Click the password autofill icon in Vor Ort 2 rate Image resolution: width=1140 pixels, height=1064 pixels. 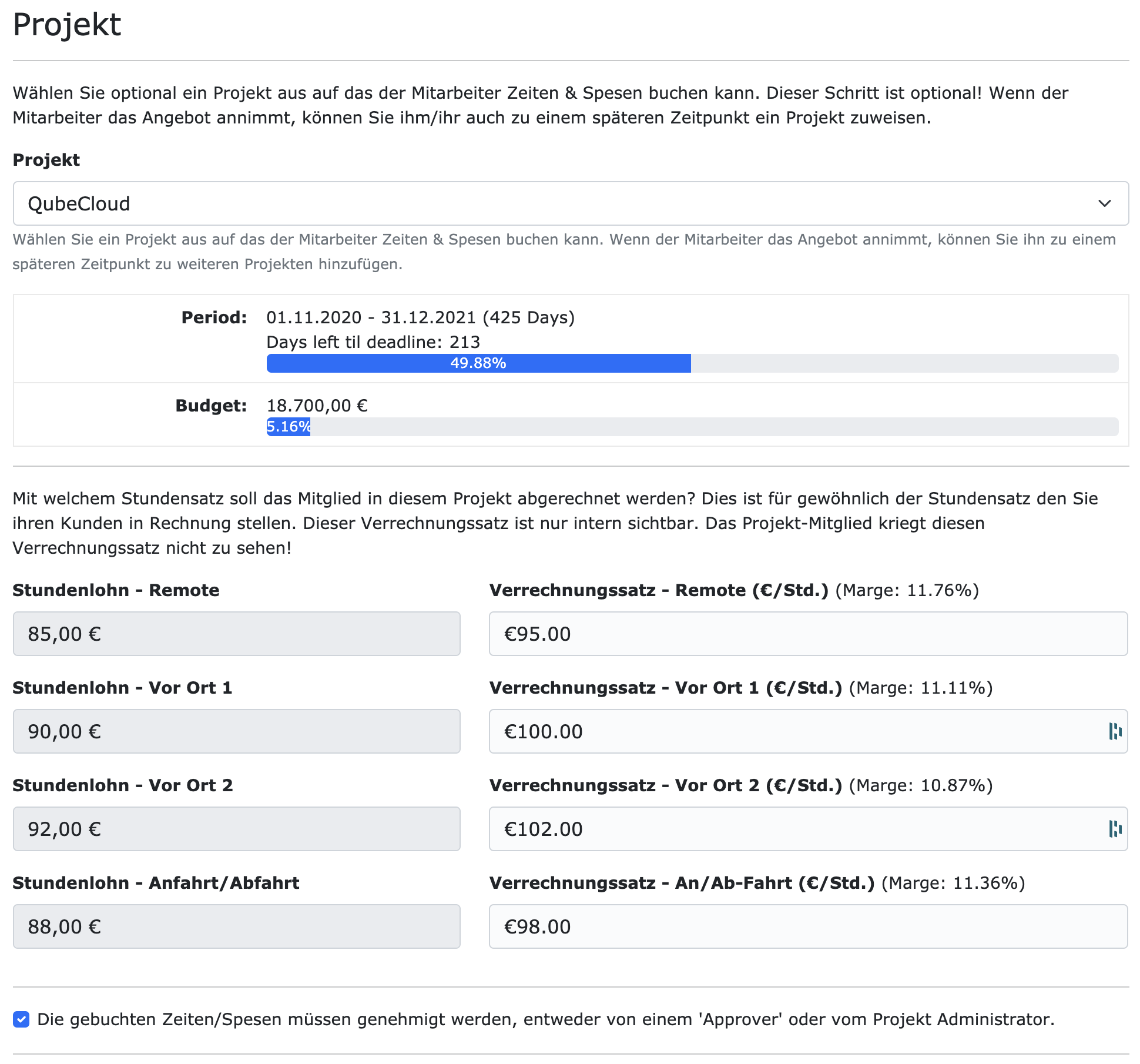pos(1115,828)
